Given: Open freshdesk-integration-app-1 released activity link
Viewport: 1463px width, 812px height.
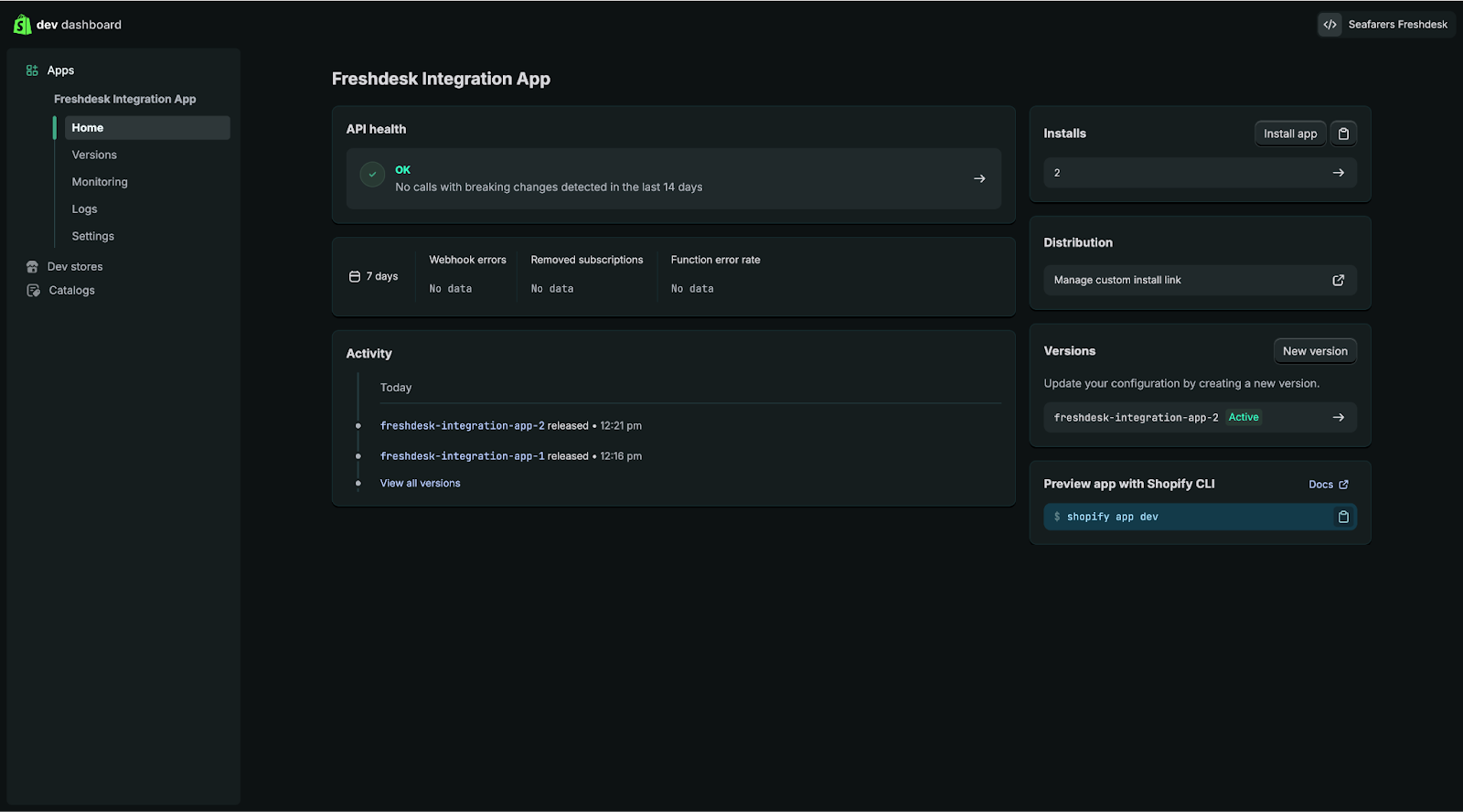Looking at the screenshot, I should click(462, 456).
